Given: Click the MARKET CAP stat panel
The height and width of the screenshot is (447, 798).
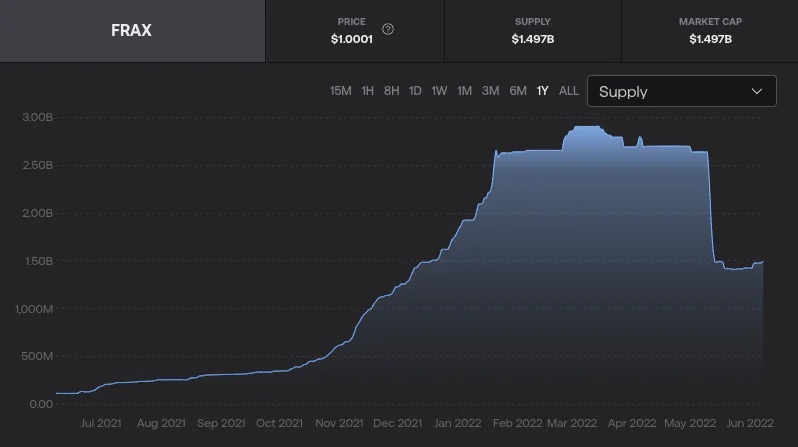Looking at the screenshot, I should click(710, 31).
